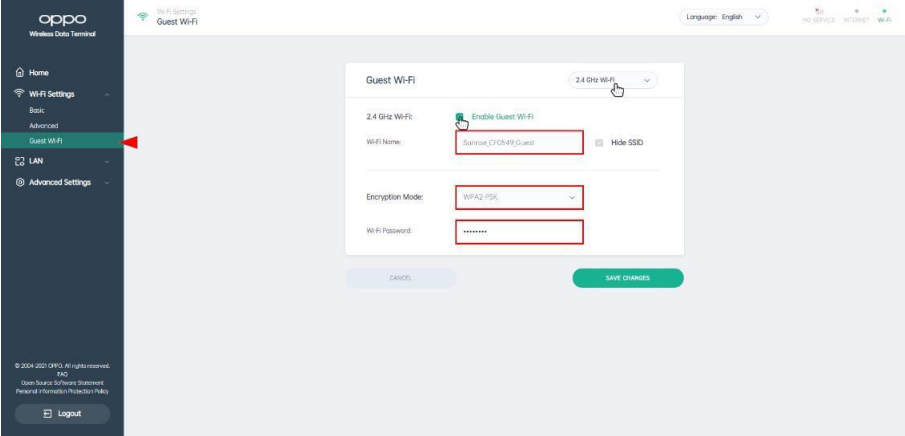Click the Wi-Fi Password input field
This screenshot has height=436, width=905.
[x=518, y=232]
